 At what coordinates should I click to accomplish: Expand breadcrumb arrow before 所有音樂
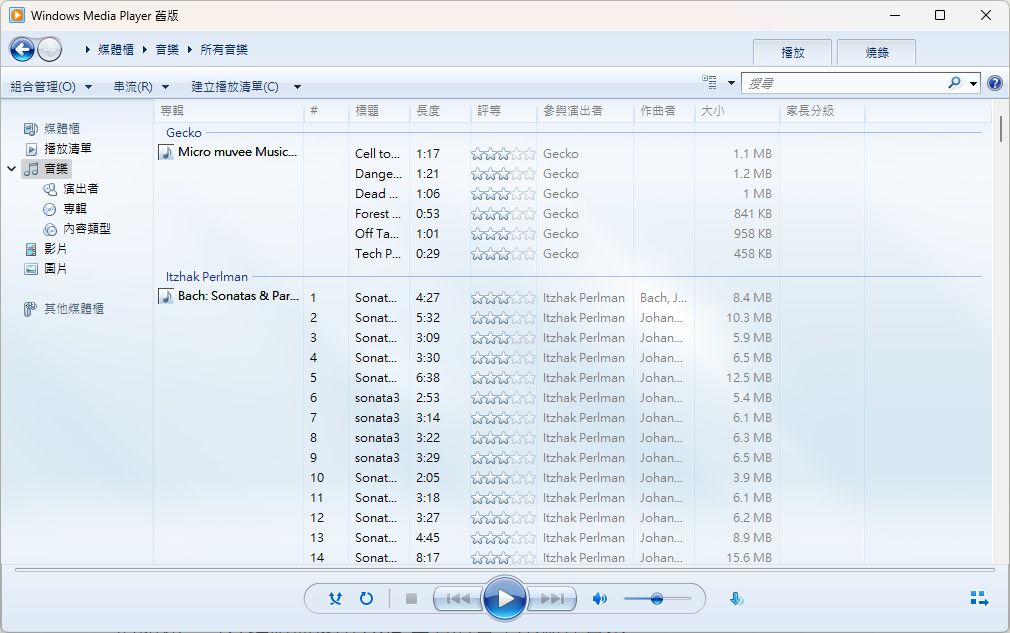(190, 50)
